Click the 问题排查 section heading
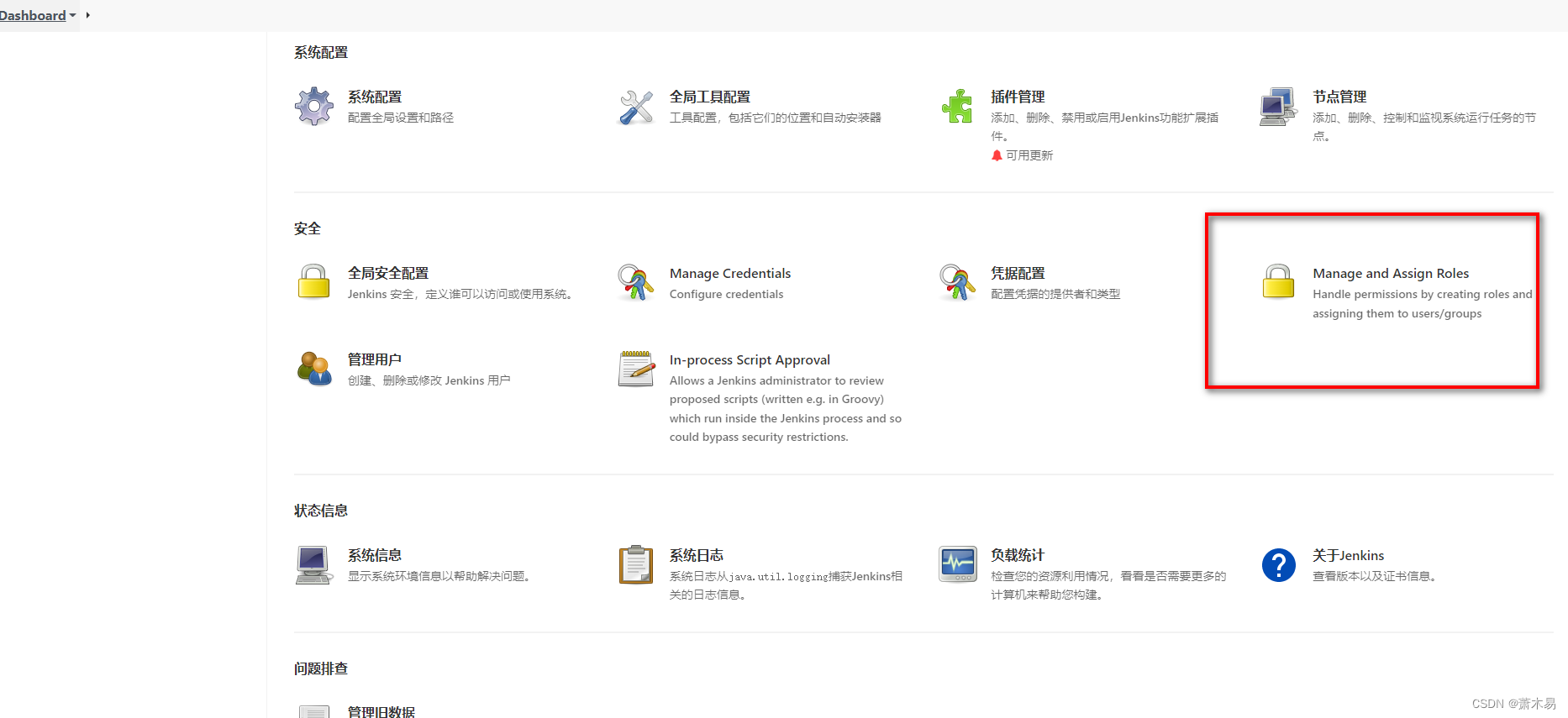Screen dimensions: 1568x718 (321, 668)
